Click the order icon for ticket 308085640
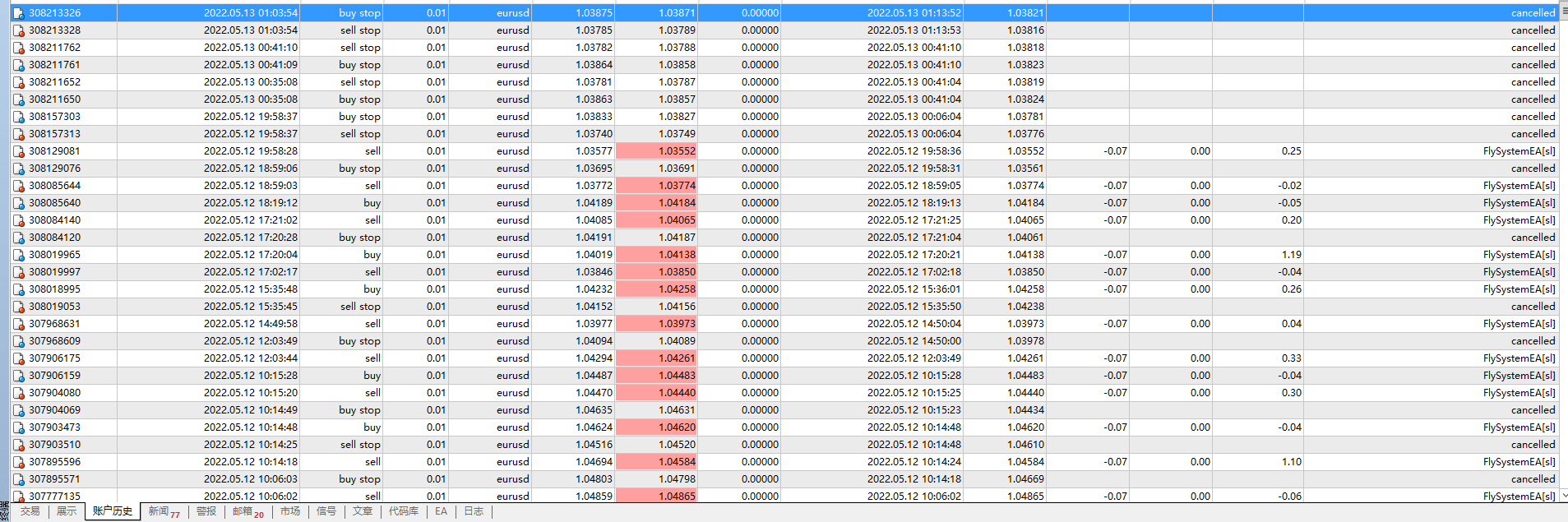The image size is (1568, 522). pos(18,203)
